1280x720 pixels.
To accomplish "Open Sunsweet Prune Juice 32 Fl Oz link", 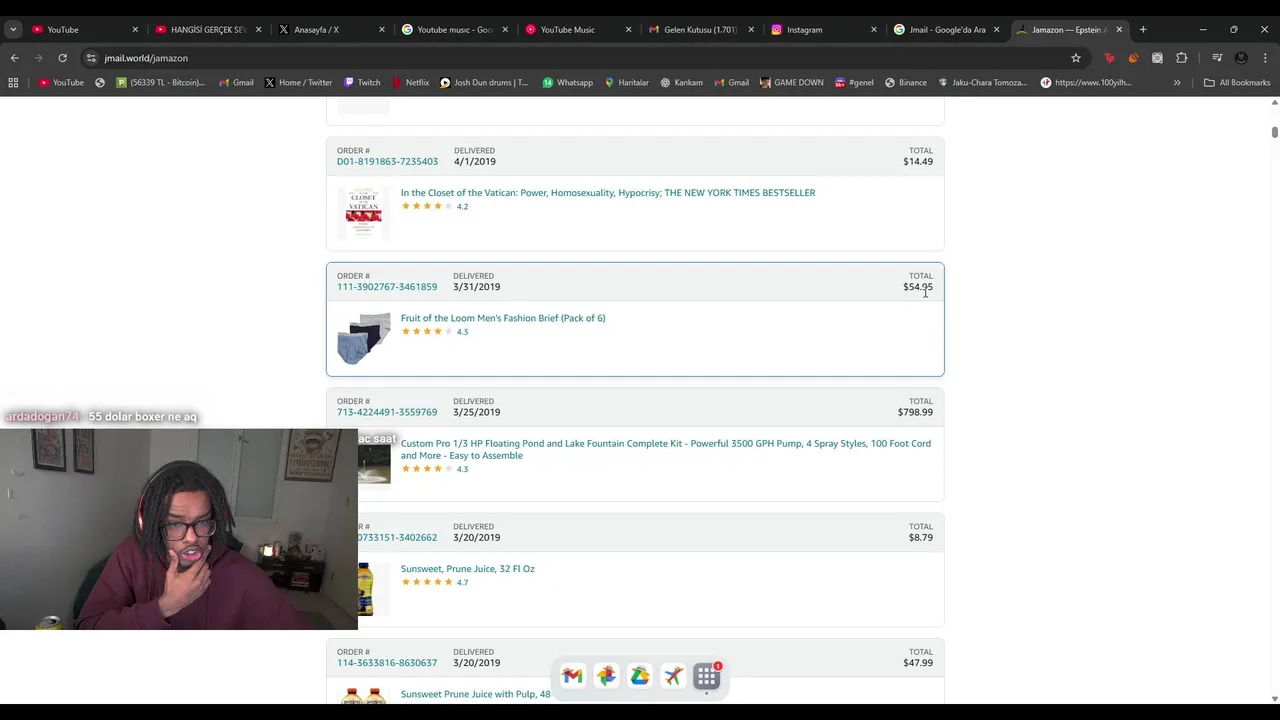I will (468, 569).
